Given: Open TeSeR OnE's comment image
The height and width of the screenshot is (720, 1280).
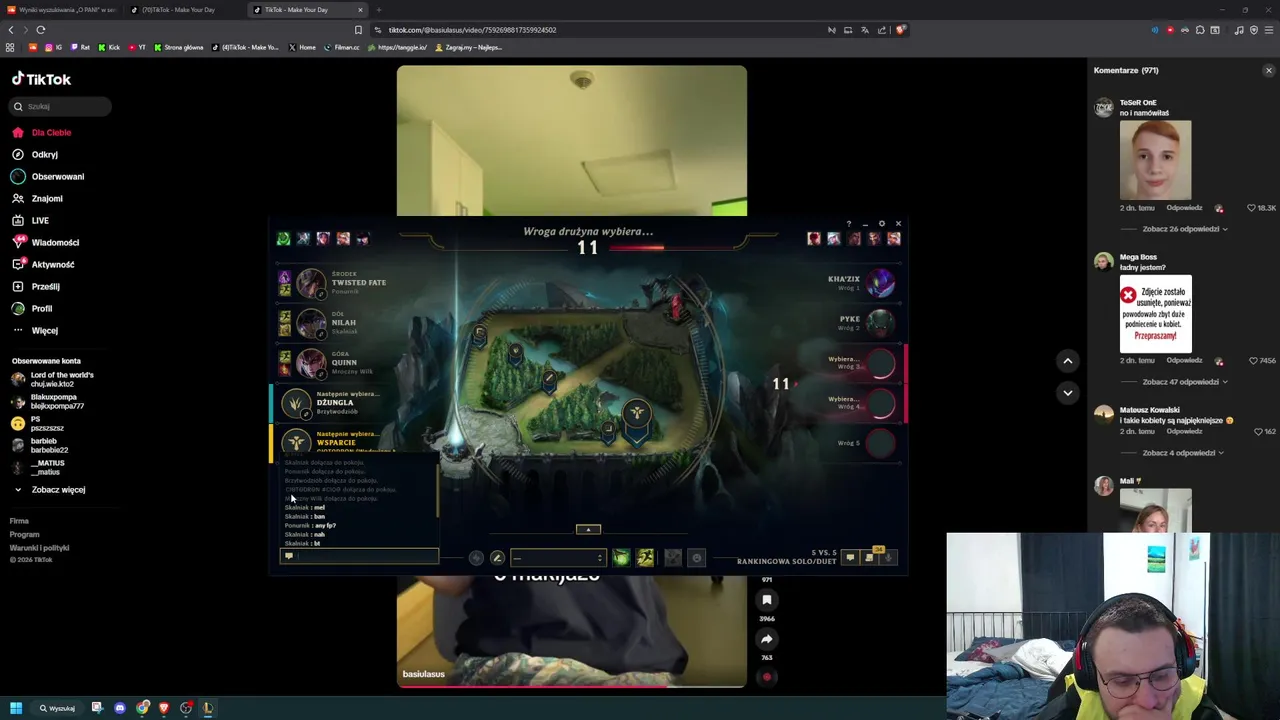Looking at the screenshot, I should [x=1155, y=160].
